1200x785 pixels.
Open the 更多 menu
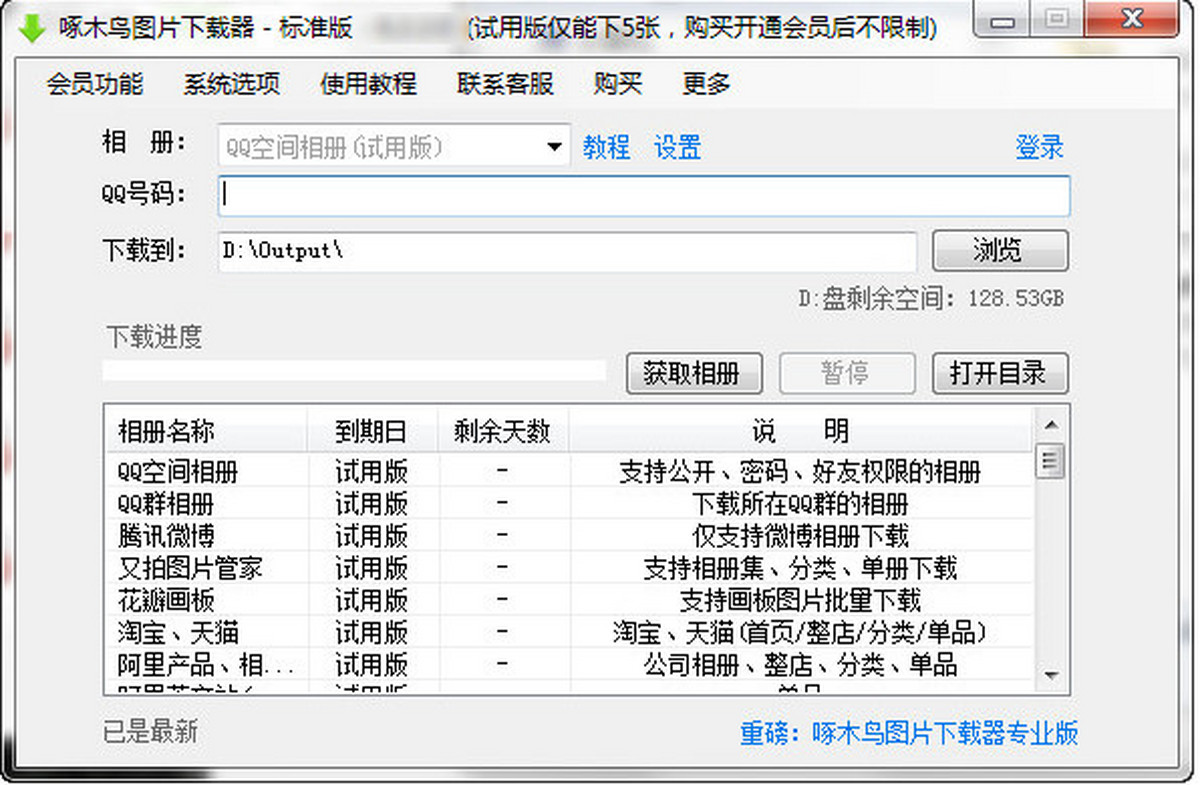pos(706,84)
